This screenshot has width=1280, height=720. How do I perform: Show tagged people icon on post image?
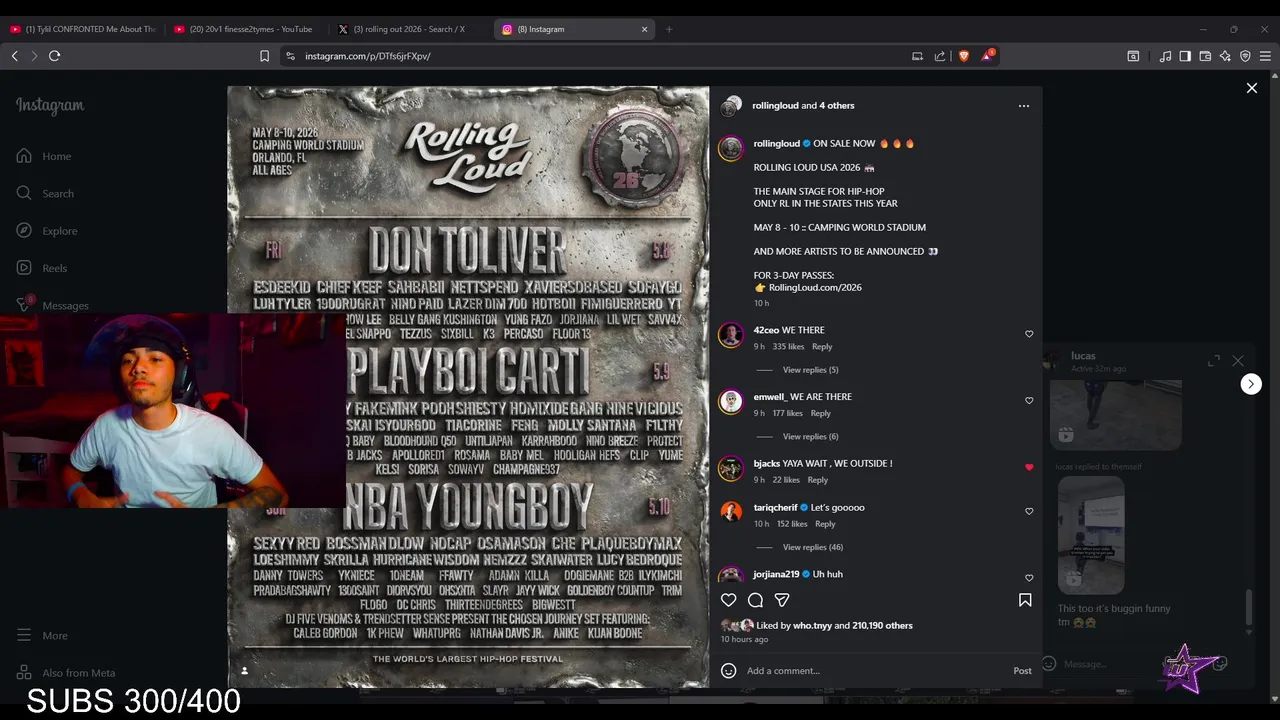pos(244,671)
